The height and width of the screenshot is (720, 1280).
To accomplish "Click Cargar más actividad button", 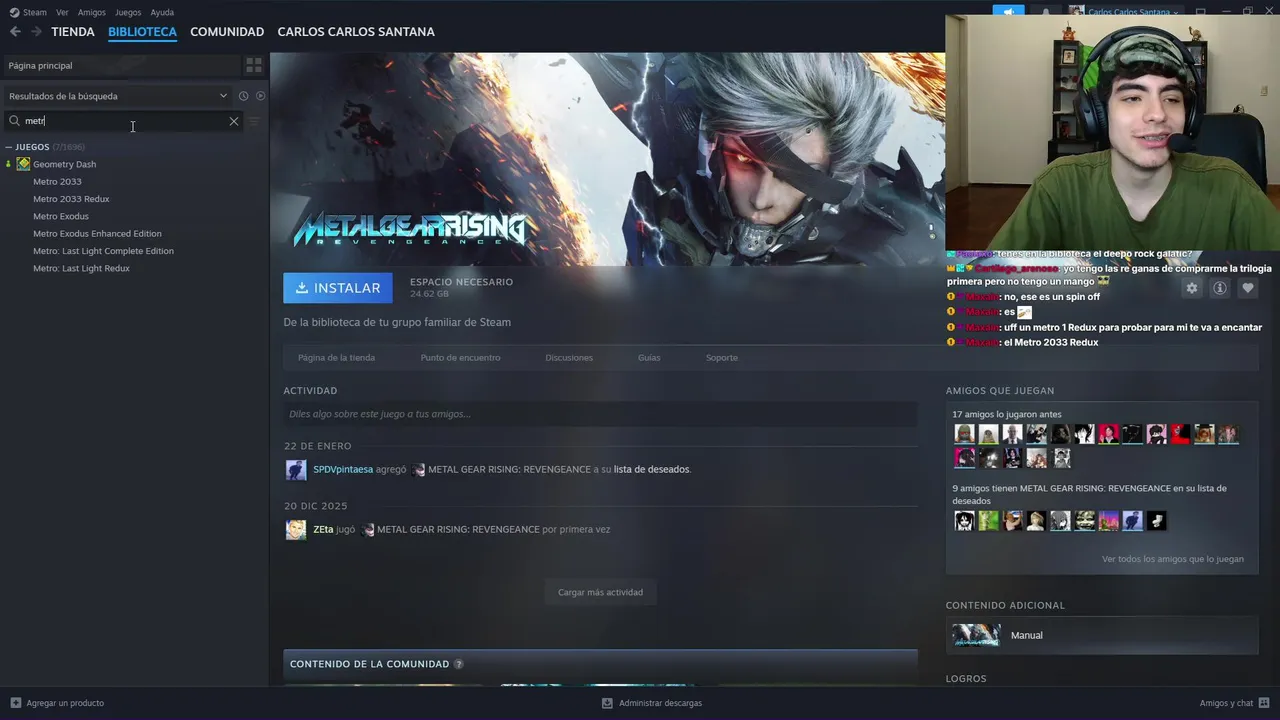I will click(x=600, y=592).
